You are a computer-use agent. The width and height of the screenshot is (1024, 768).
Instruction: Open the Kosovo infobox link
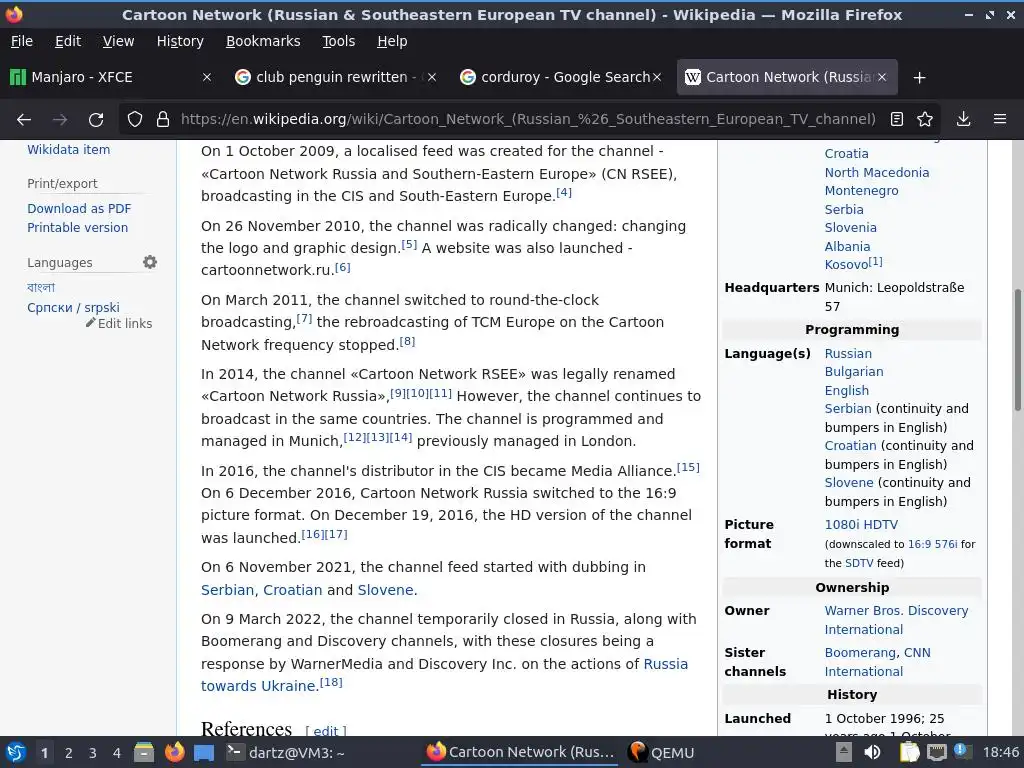(x=846, y=264)
